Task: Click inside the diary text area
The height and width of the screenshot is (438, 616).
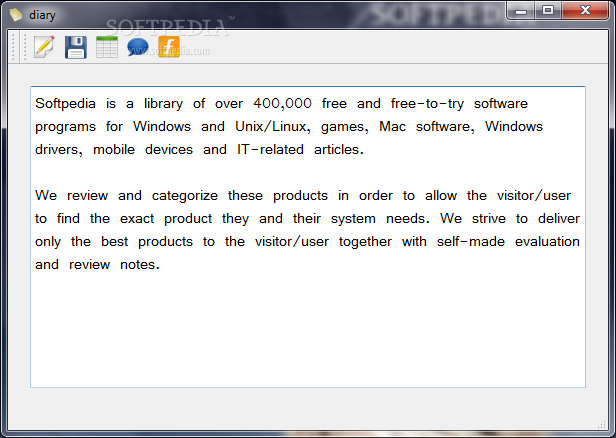Action: click(x=308, y=236)
